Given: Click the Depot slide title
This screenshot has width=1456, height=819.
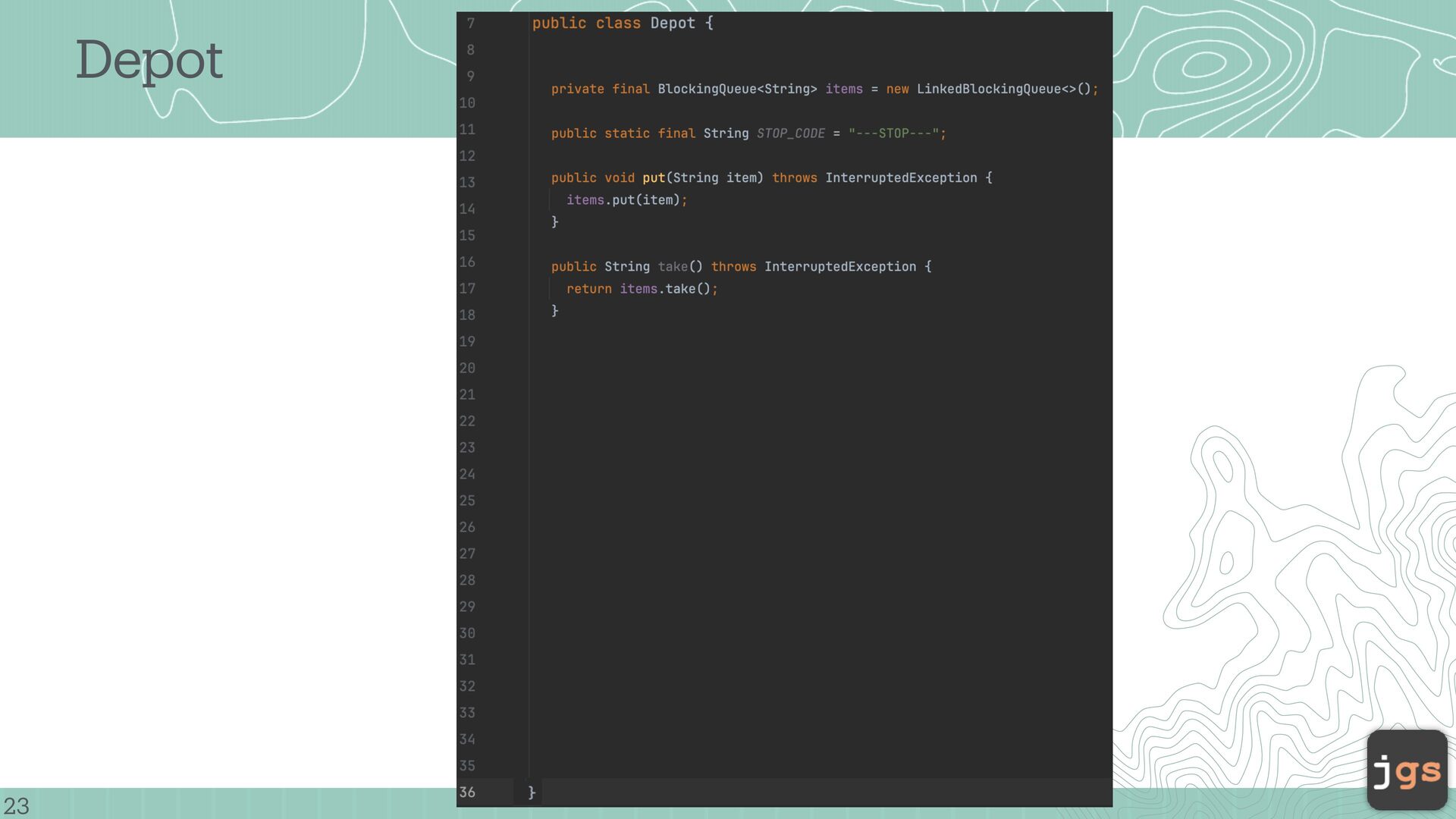Looking at the screenshot, I should (149, 60).
